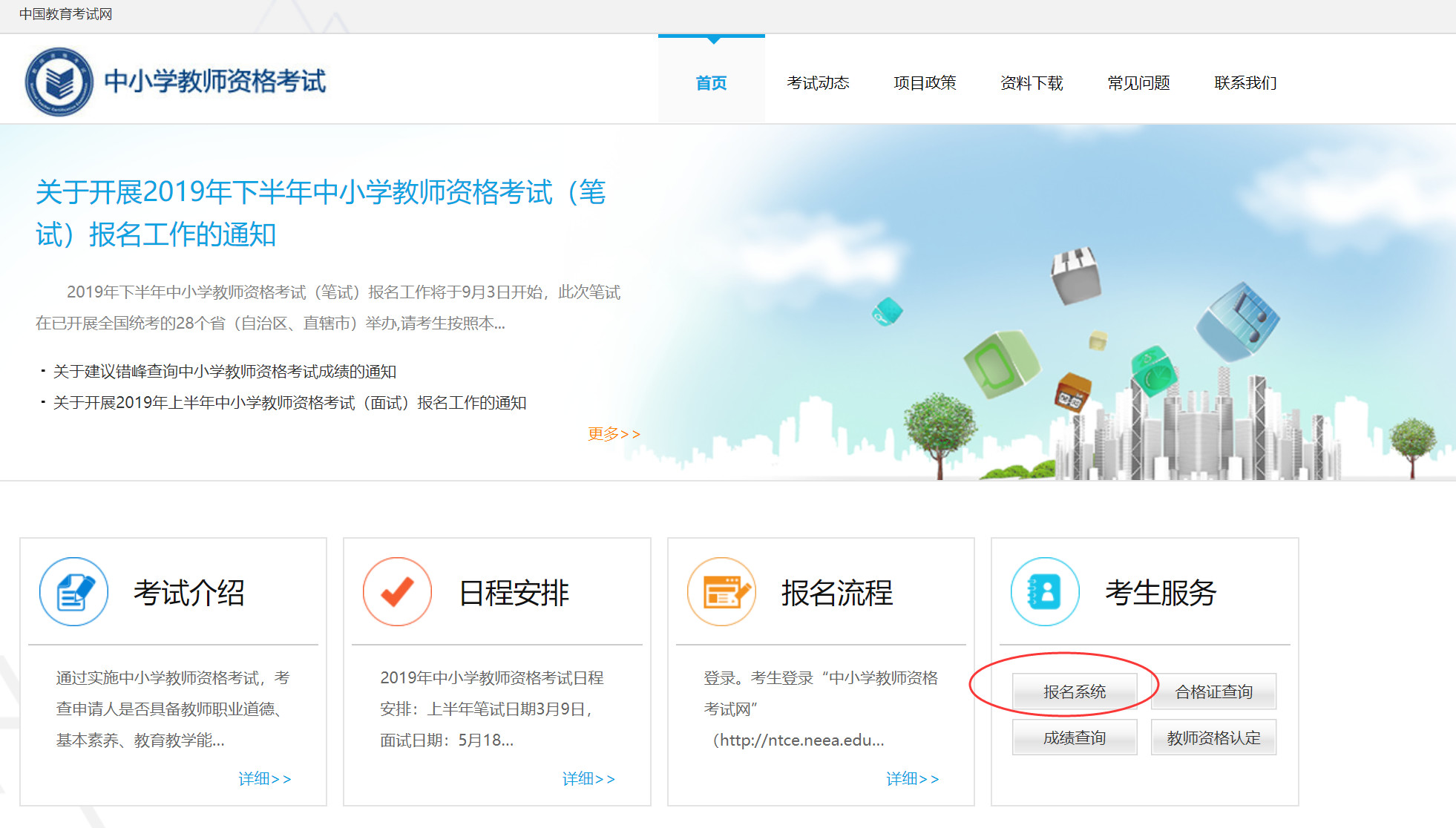Expand 报名流程 details via 详细>>
Screen dimensions: 1456x828
pyautogui.click(x=912, y=779)
